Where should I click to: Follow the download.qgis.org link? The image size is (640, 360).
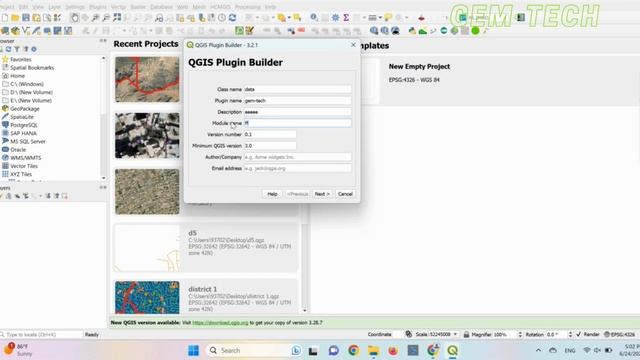tap(220, 322)
